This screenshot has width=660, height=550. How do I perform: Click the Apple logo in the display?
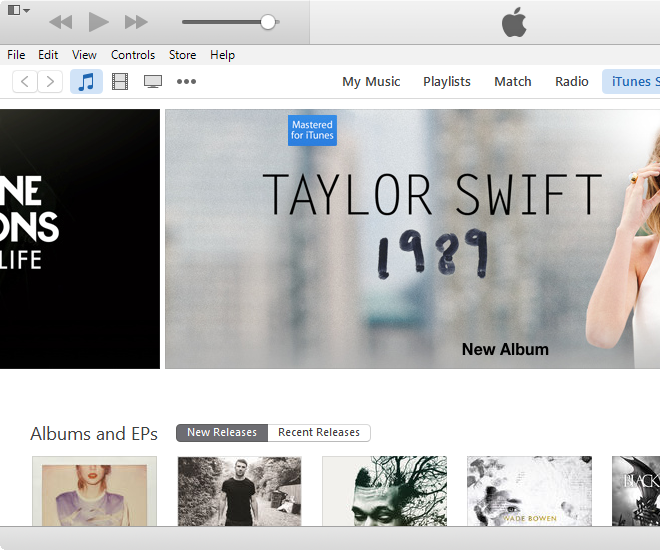(514, 22)
